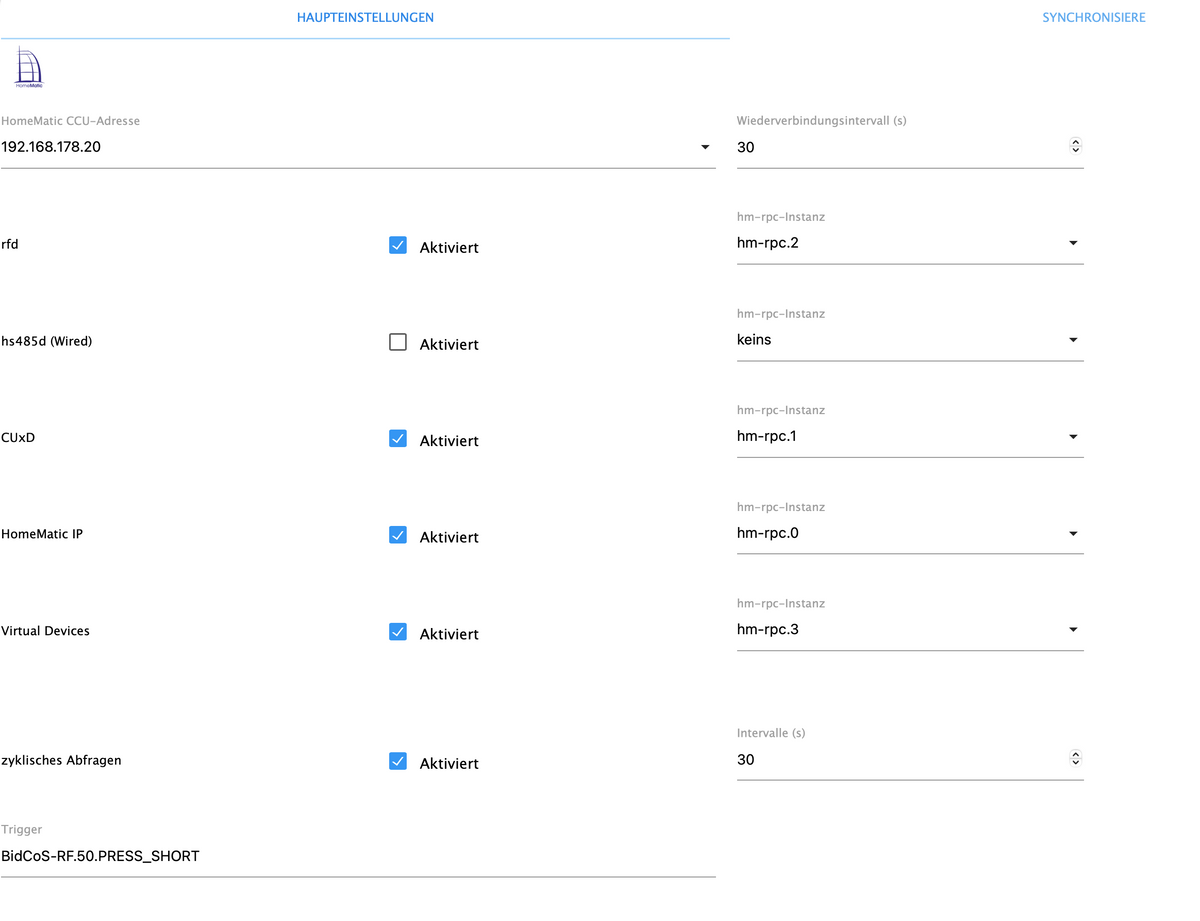1200x921 pixels.
Task: Click the HomeMatic IP label
Action: pyautogui.click(x=42, y=534)
